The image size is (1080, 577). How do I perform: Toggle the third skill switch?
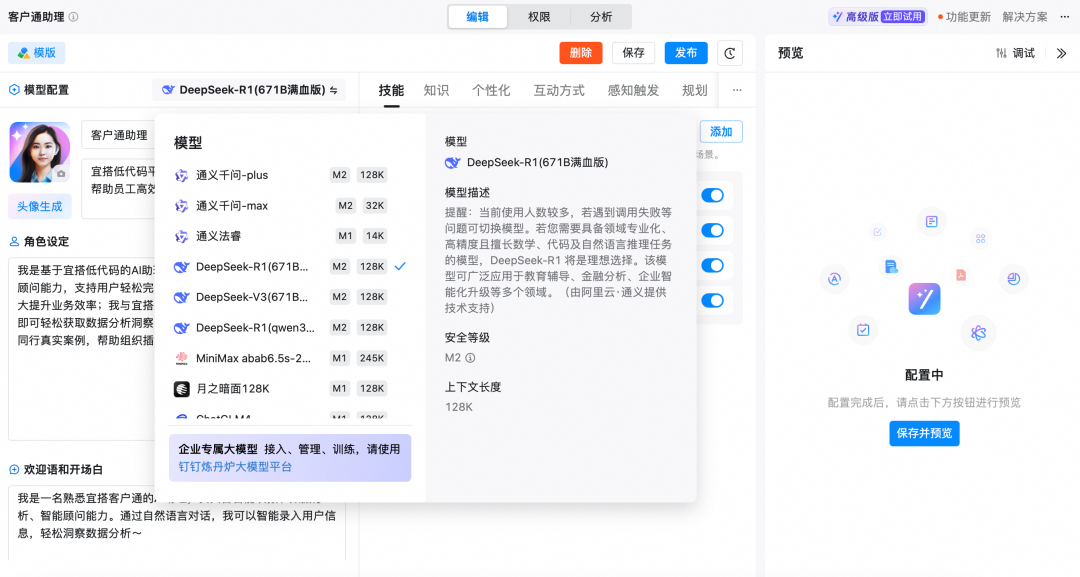pos(712,265)
